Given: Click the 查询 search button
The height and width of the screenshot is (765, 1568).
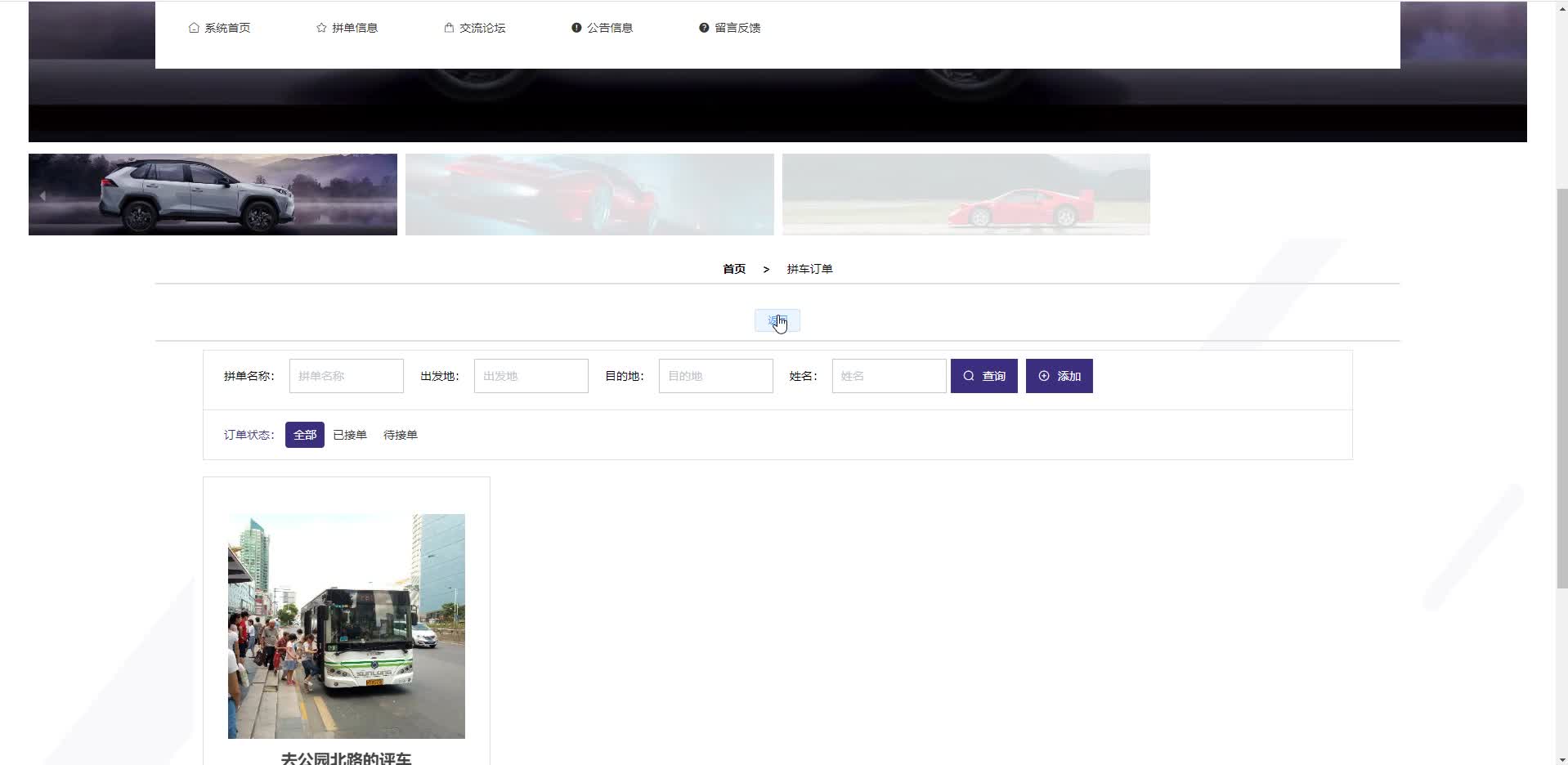Looking at the screenshot, I should (983, 376).
